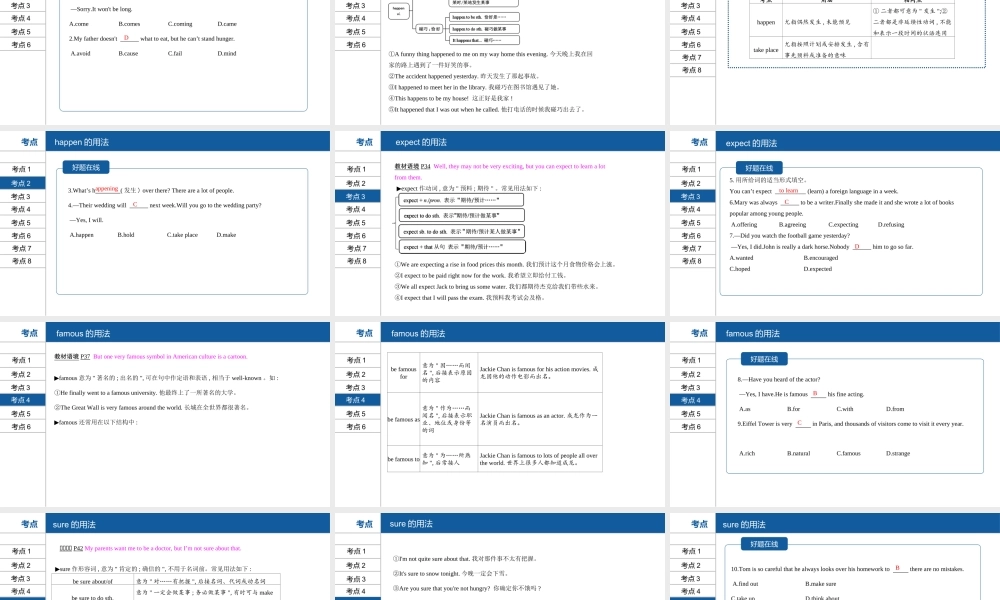Open the expect 的用法 slide with 好题在线 exercises
1000x600 pixels.
pos(835,223)
